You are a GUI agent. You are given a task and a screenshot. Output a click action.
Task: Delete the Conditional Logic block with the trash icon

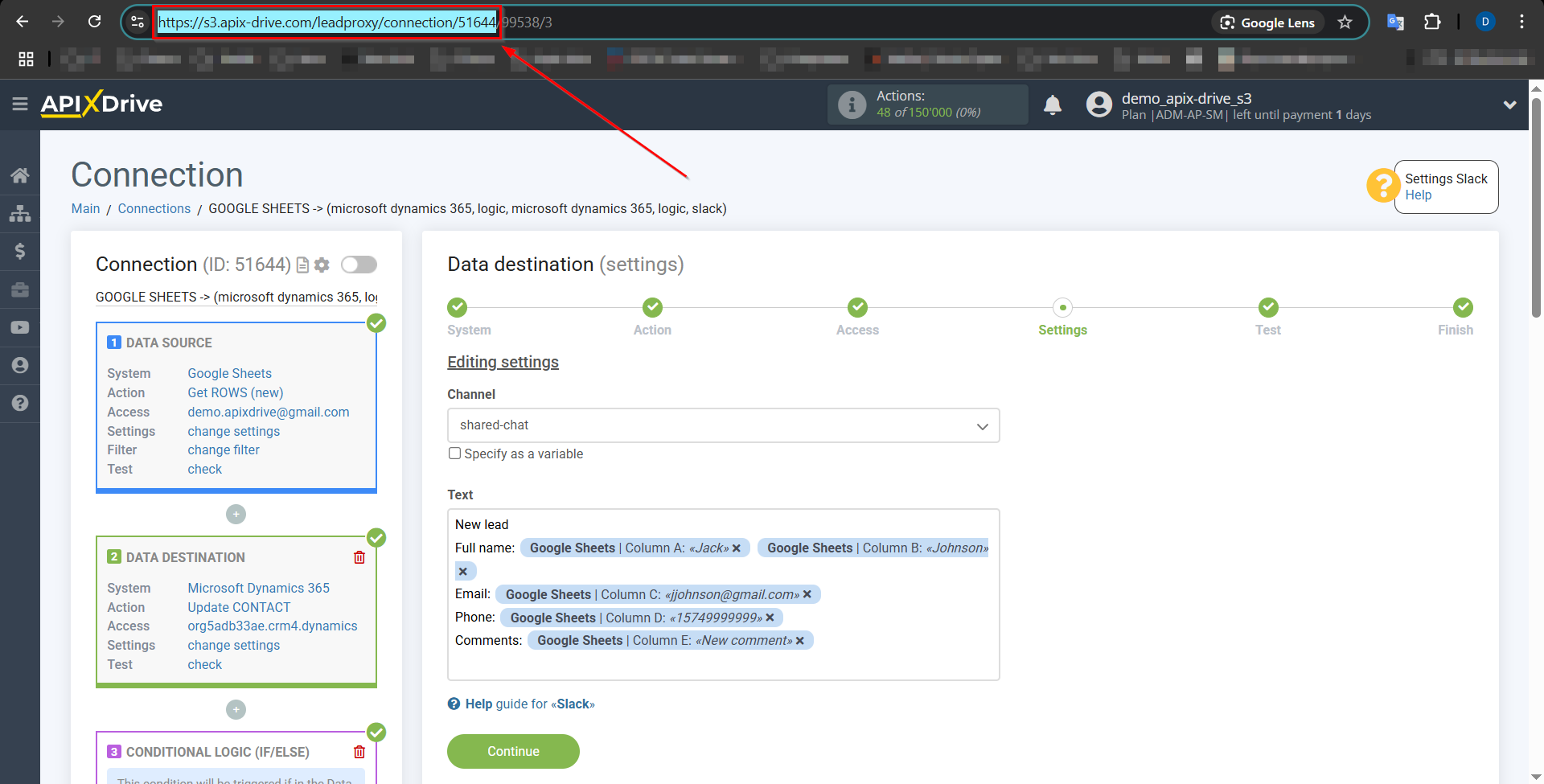click(x=359, y=752)
